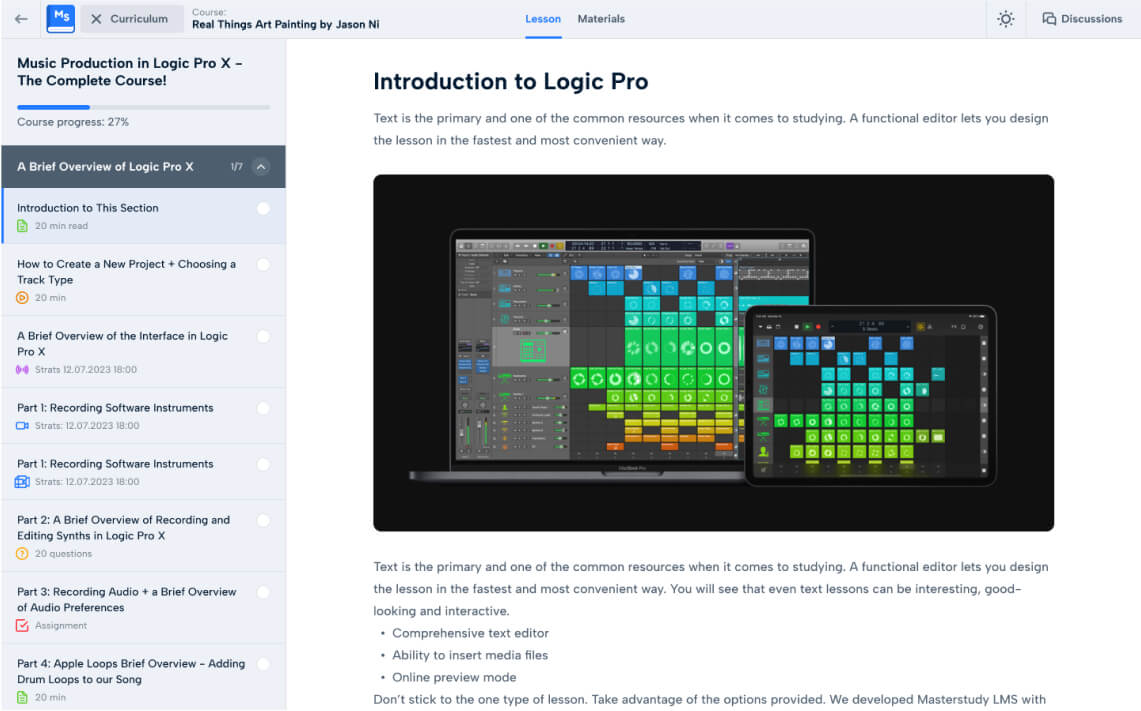Click the '20 questions' label
The image size is (1141, 711).
(x=63, y=554)
